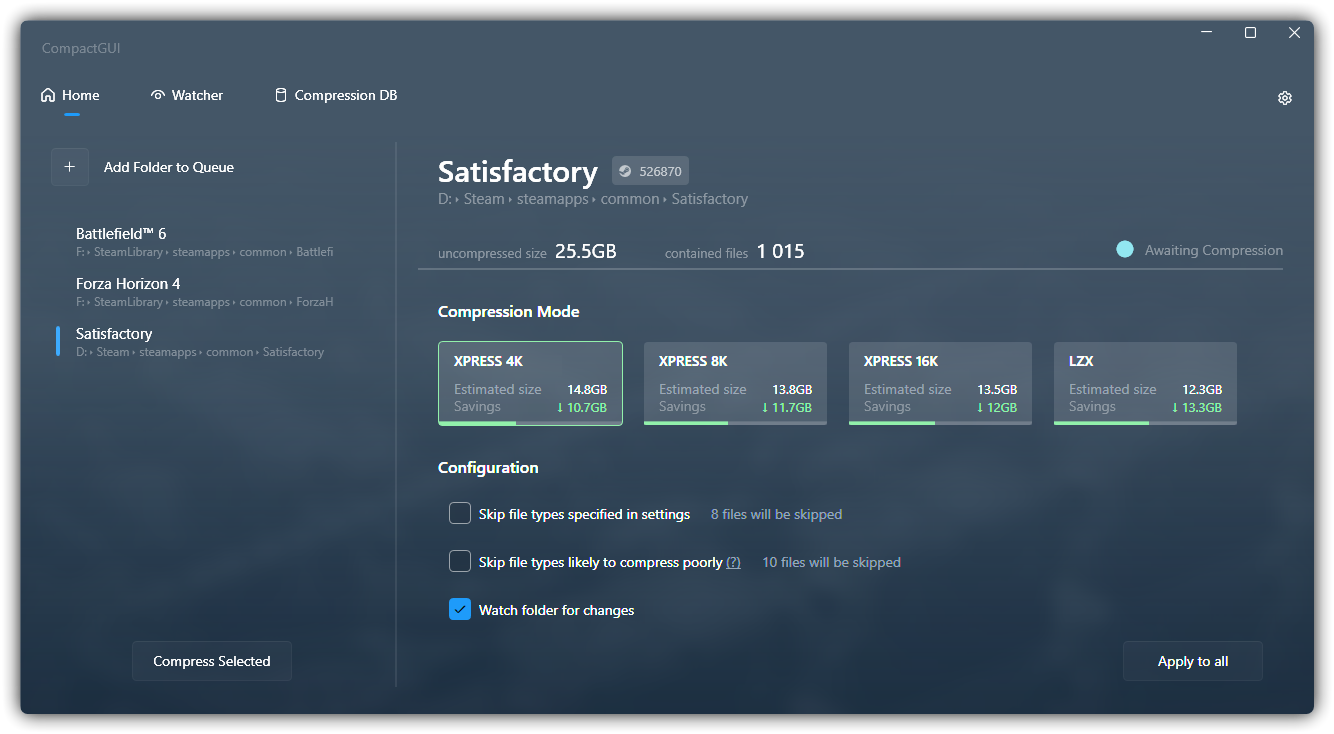Click the contained files 1 015 value
This screenshot has height=734, width=1334.
781,251
